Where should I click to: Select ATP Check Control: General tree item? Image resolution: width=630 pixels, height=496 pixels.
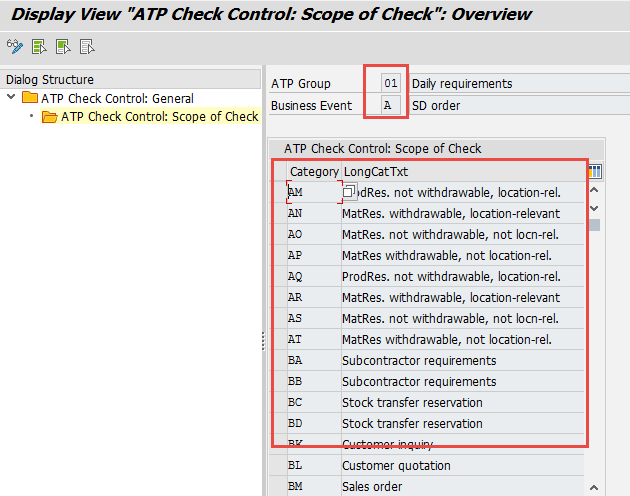117,98
